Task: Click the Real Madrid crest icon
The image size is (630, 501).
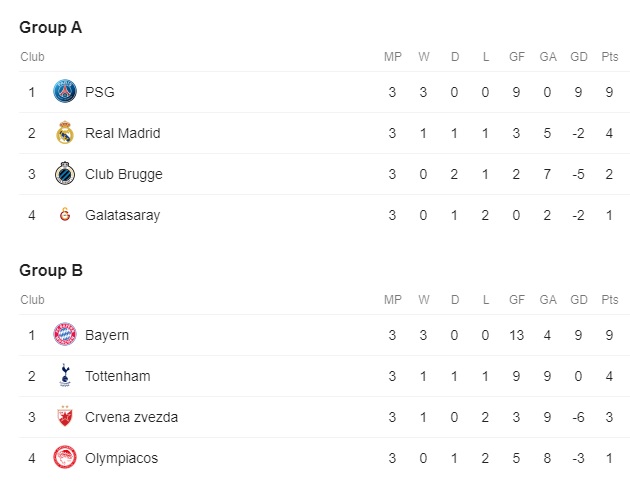Action: 65,133
